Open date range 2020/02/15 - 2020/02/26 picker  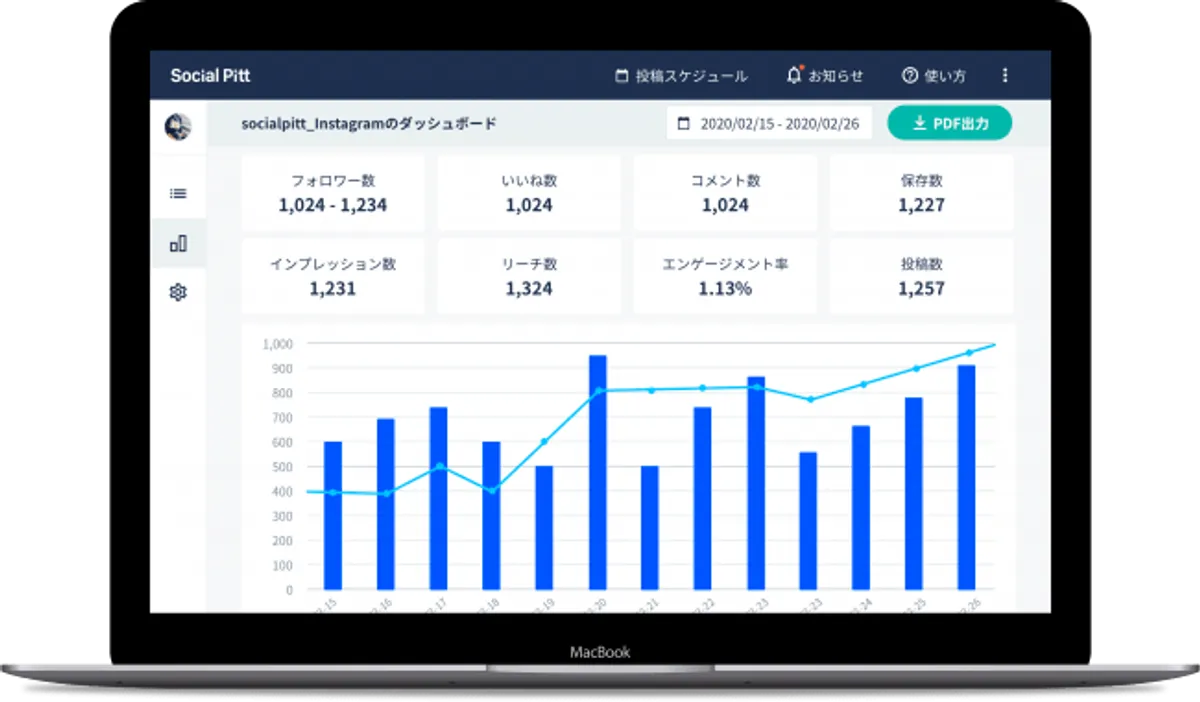pyautogui.click(x=770, y=124)
